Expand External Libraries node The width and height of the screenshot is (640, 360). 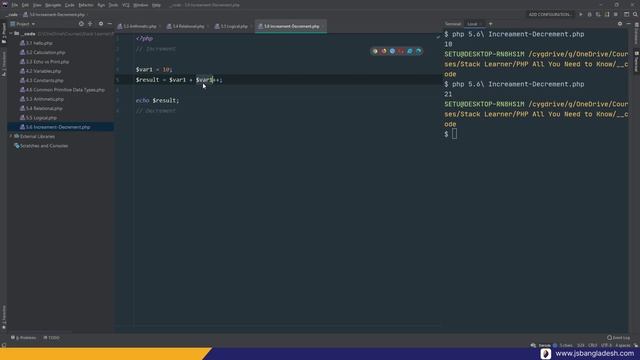point(11,136)
